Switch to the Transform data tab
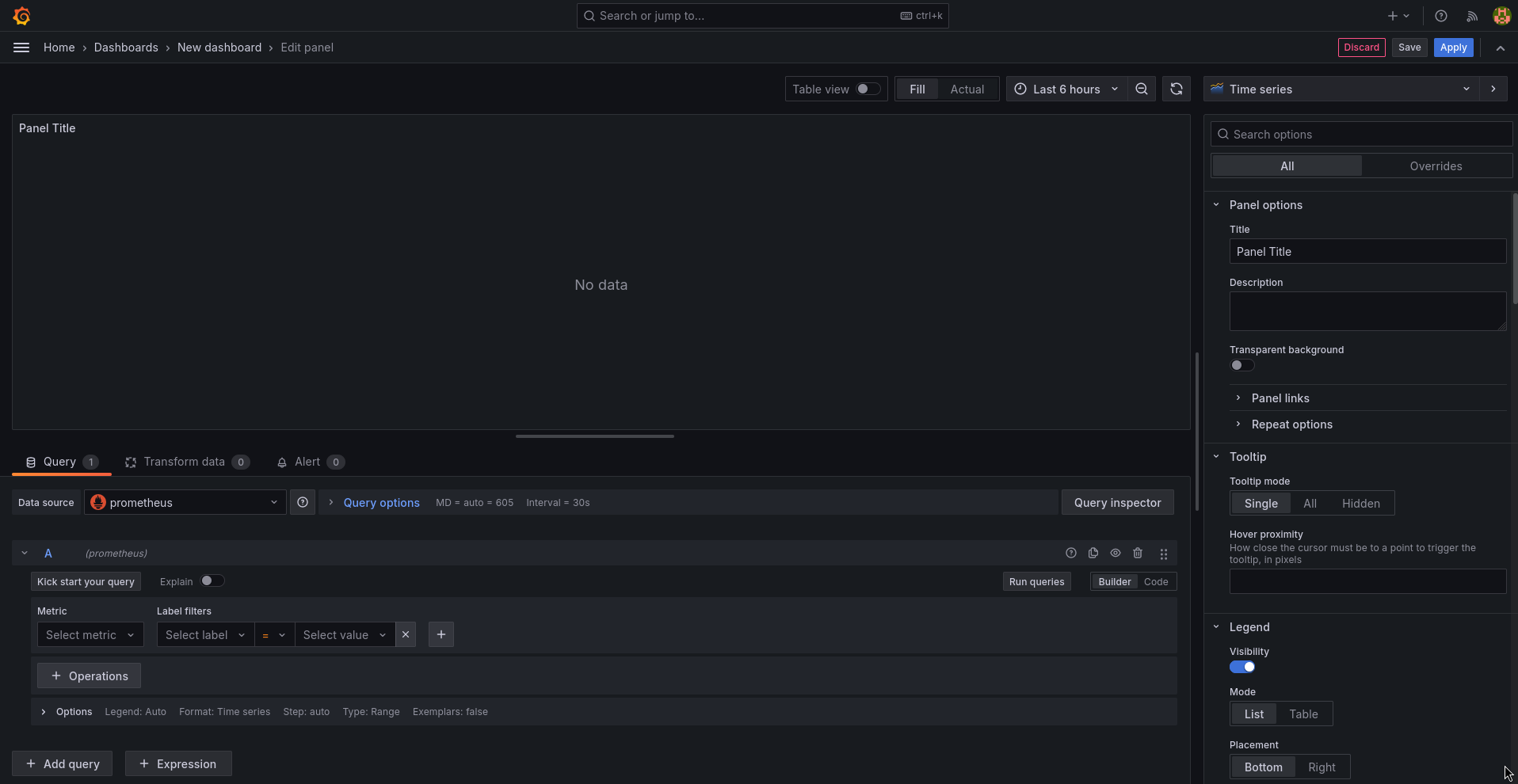This screenshot has height=784, width=1518. pyautogui.click(x=187, y=462)
